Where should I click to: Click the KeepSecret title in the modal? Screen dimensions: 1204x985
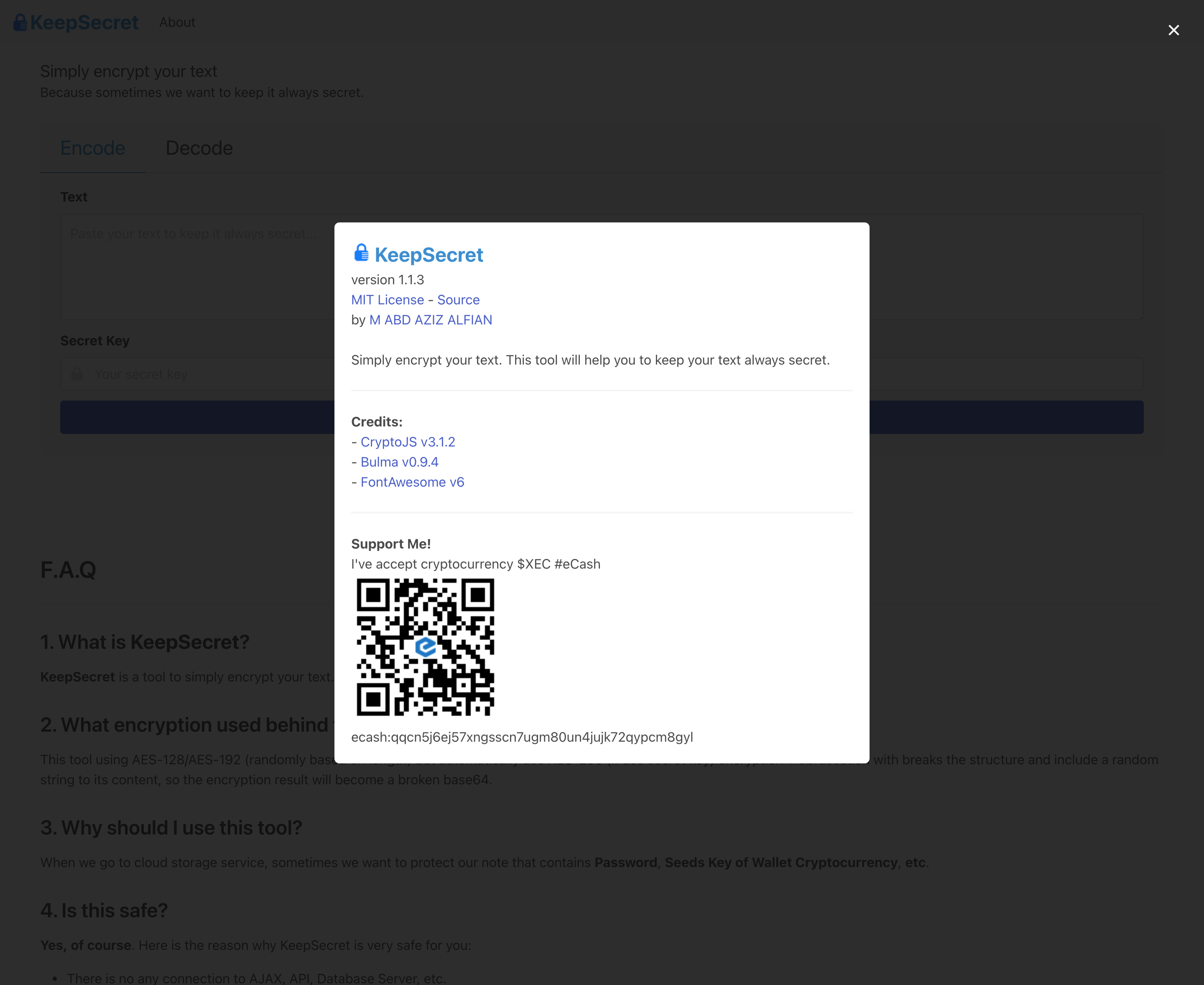point(429,255)
